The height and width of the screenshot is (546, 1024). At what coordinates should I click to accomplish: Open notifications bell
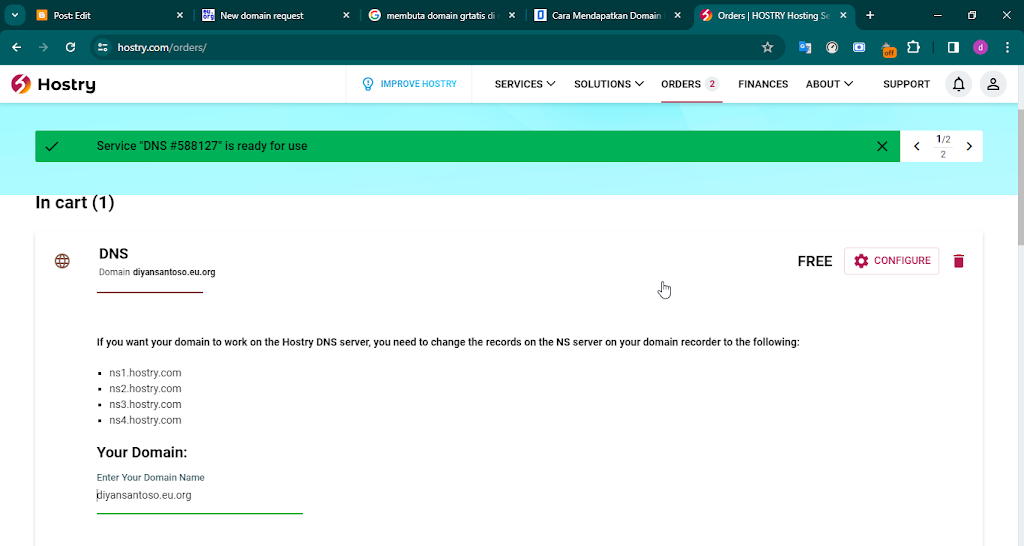[x=958, y=84]
